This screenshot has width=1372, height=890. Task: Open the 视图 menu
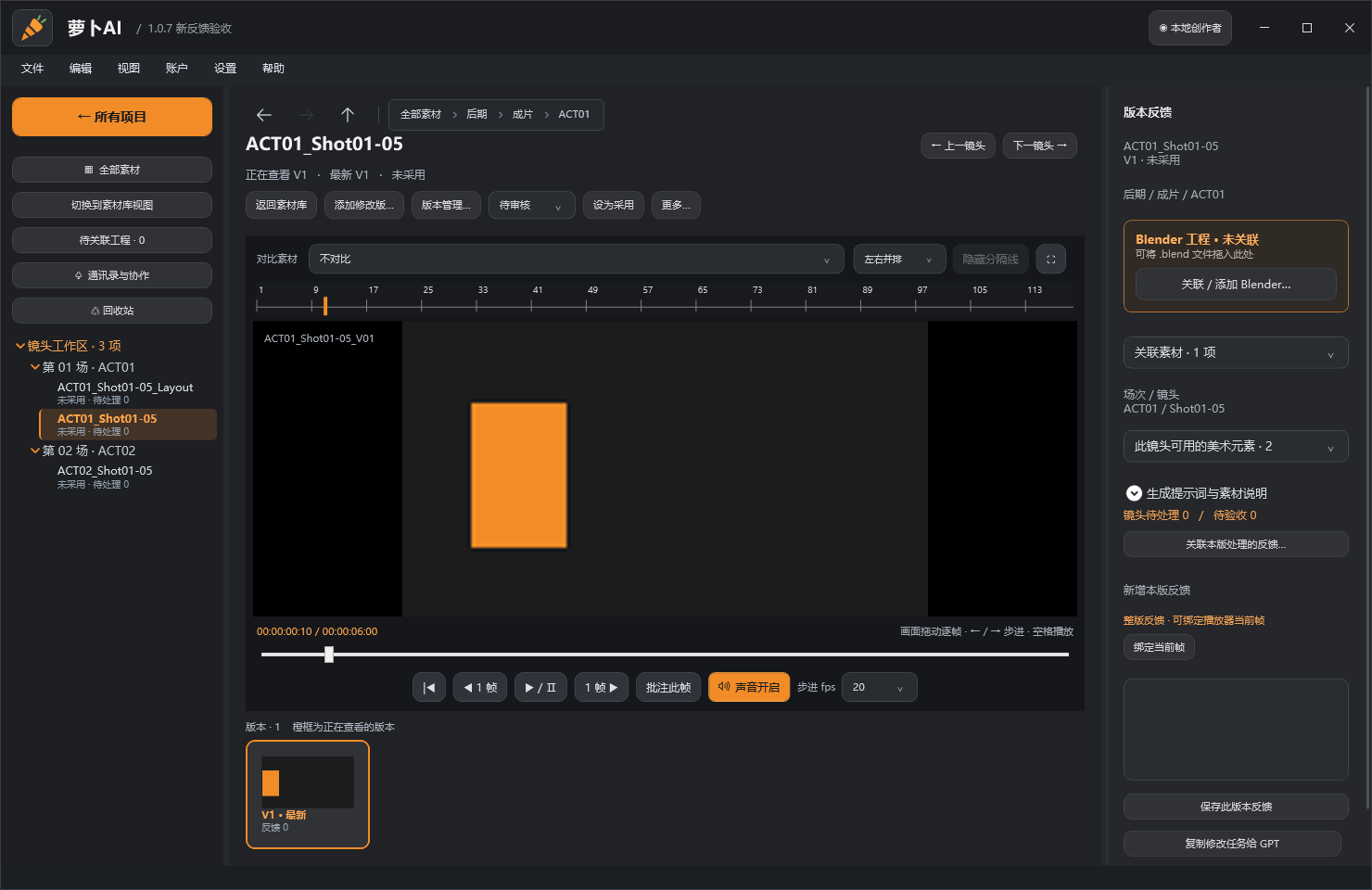(129, 69)
